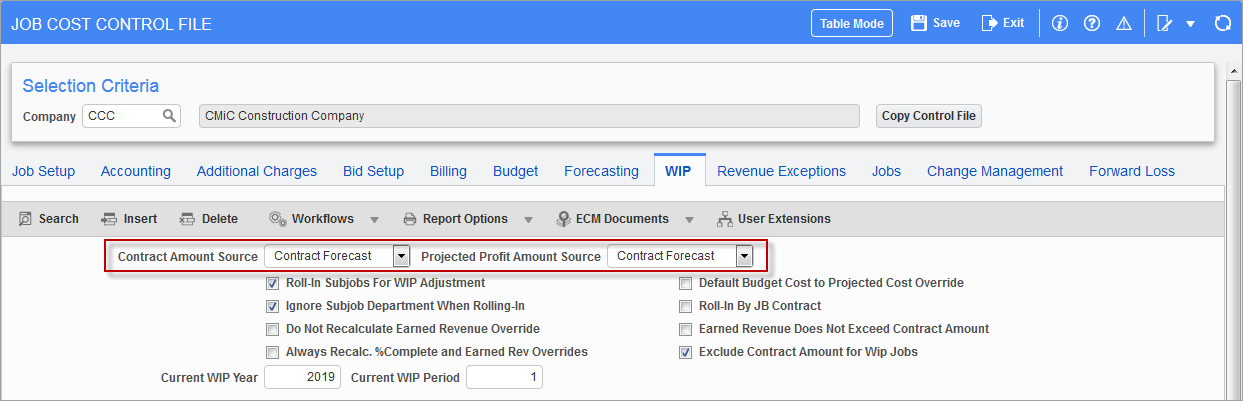Click the warning triangle icon
The image size is (1243, 401).
1123,23
